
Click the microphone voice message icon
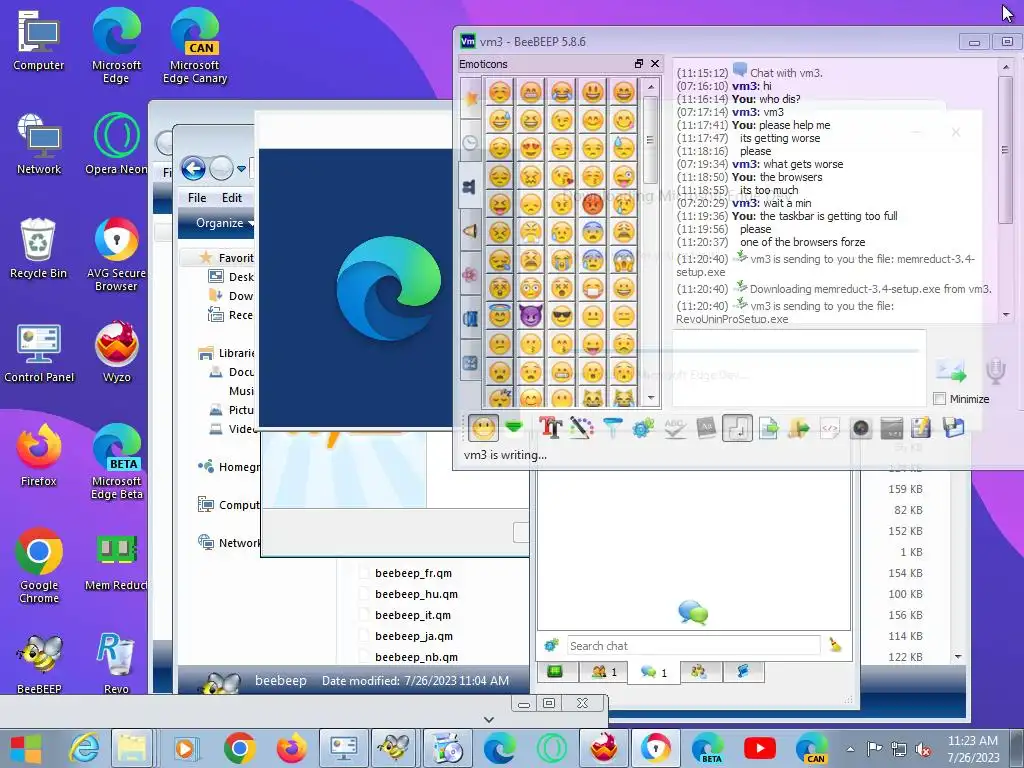995,371
